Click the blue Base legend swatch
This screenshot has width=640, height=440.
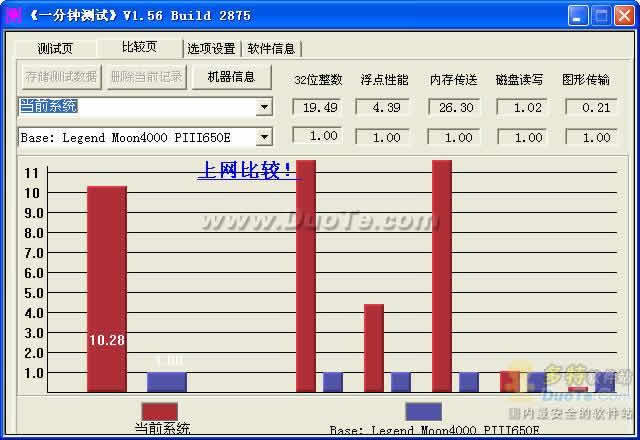tap(423, 411)
